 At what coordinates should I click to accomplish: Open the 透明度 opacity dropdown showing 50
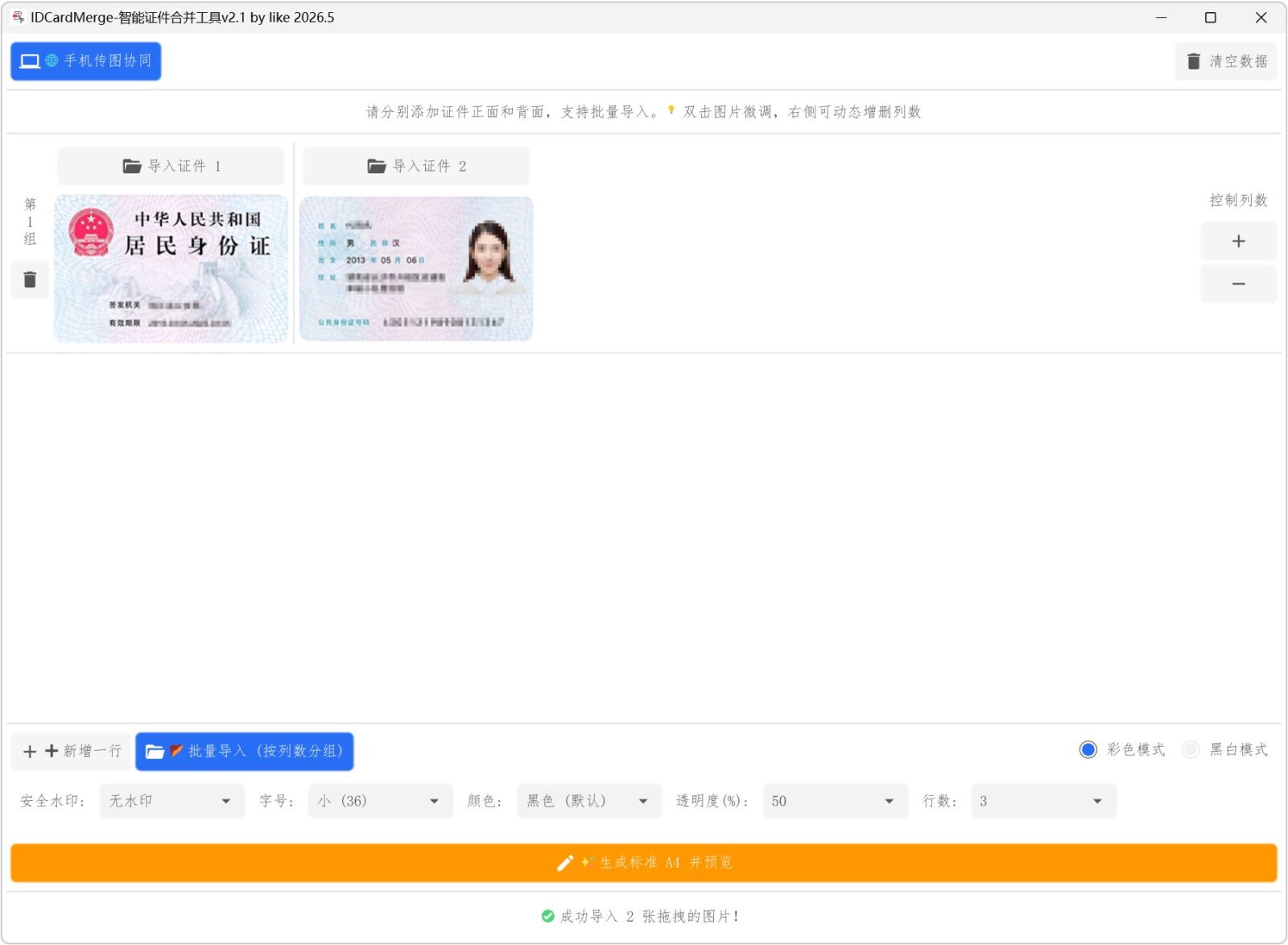coord(835,801)
